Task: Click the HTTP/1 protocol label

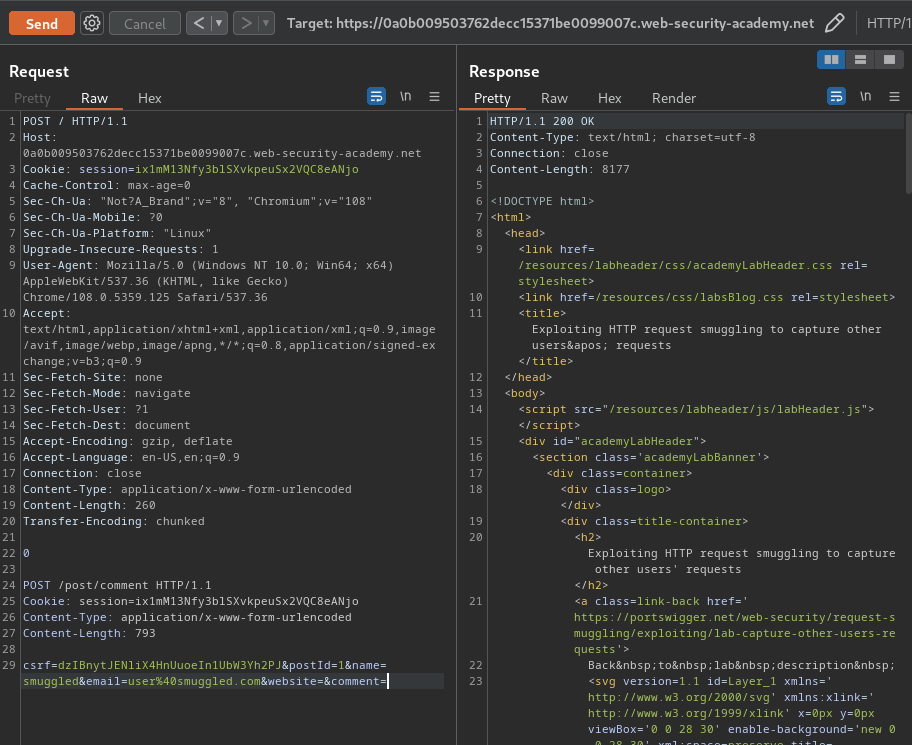Action: 889,23
